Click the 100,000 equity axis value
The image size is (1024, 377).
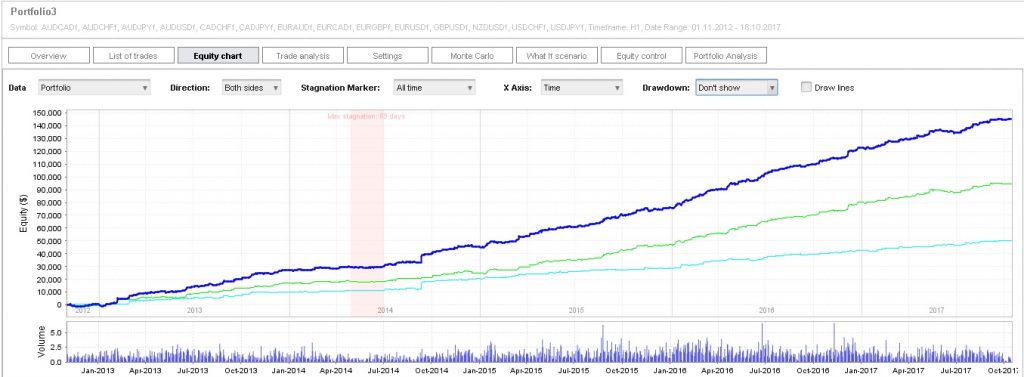tap(48, 177)
